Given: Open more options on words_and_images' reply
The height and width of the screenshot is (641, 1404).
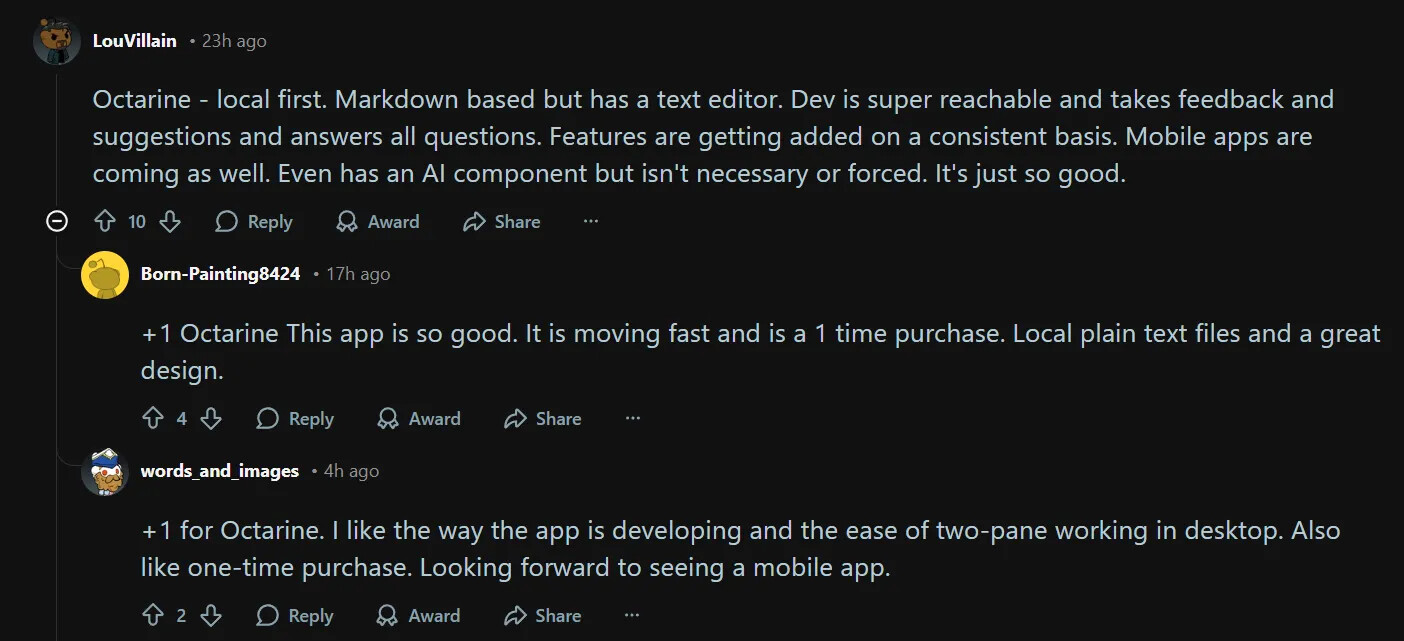Looking at the screenshot, I should 632,615.
